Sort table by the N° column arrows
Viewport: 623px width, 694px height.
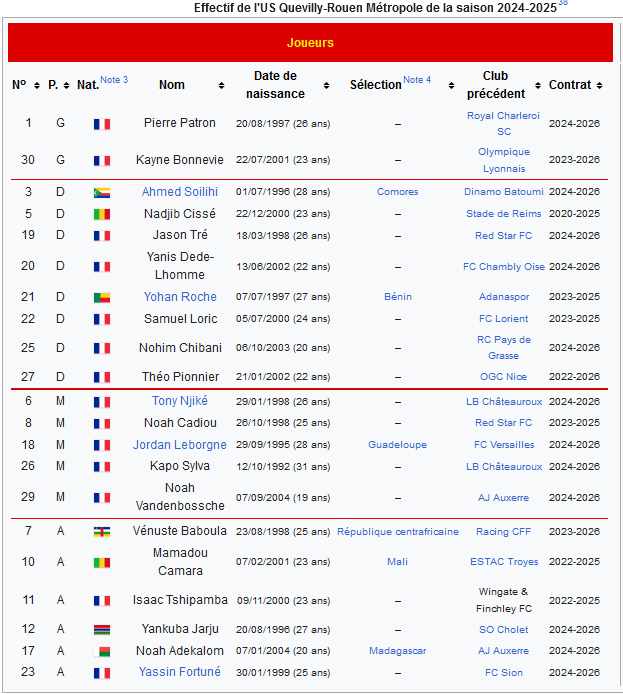coord(37,85)
